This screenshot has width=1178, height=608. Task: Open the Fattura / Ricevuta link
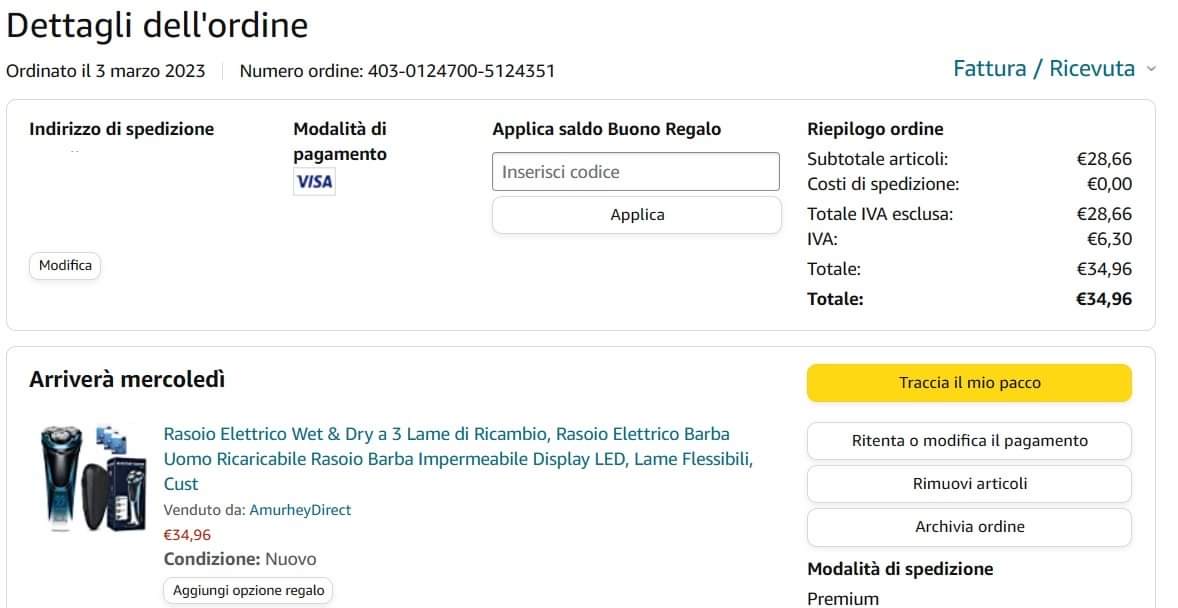pyautogui.click(x=1043, y=69)
